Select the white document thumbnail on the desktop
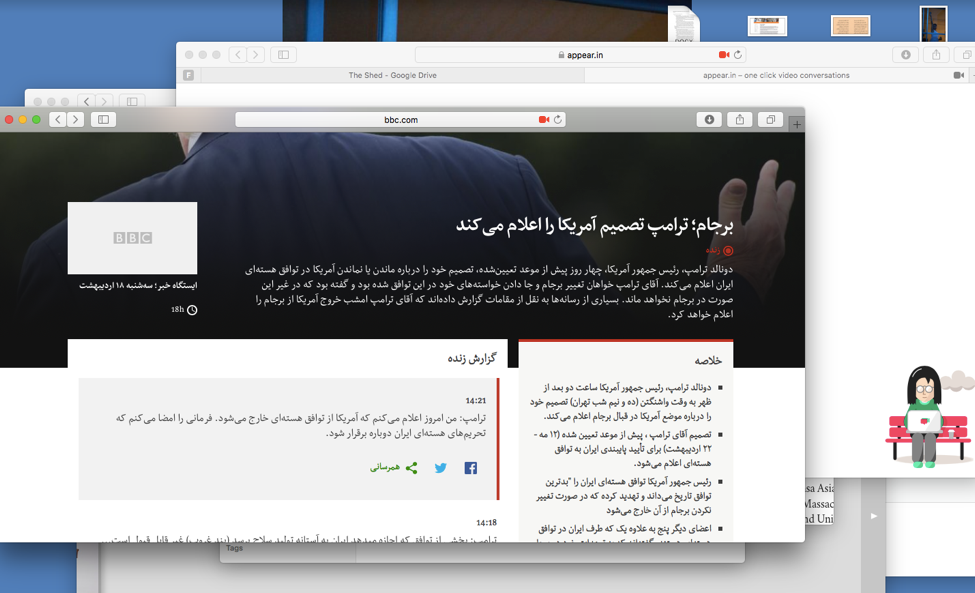This screenshot has height=593, width=975. (767, 26)
